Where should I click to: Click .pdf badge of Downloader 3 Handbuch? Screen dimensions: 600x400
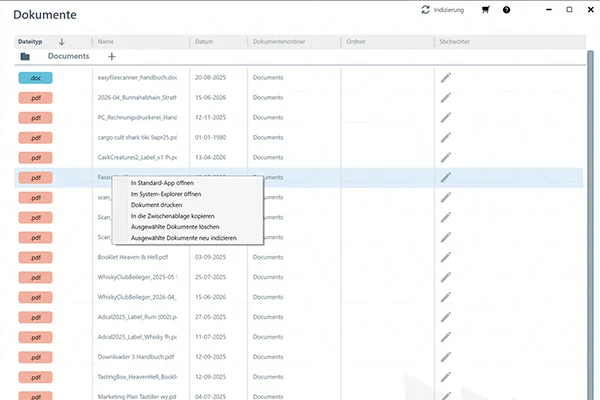(x=36, y=357)
